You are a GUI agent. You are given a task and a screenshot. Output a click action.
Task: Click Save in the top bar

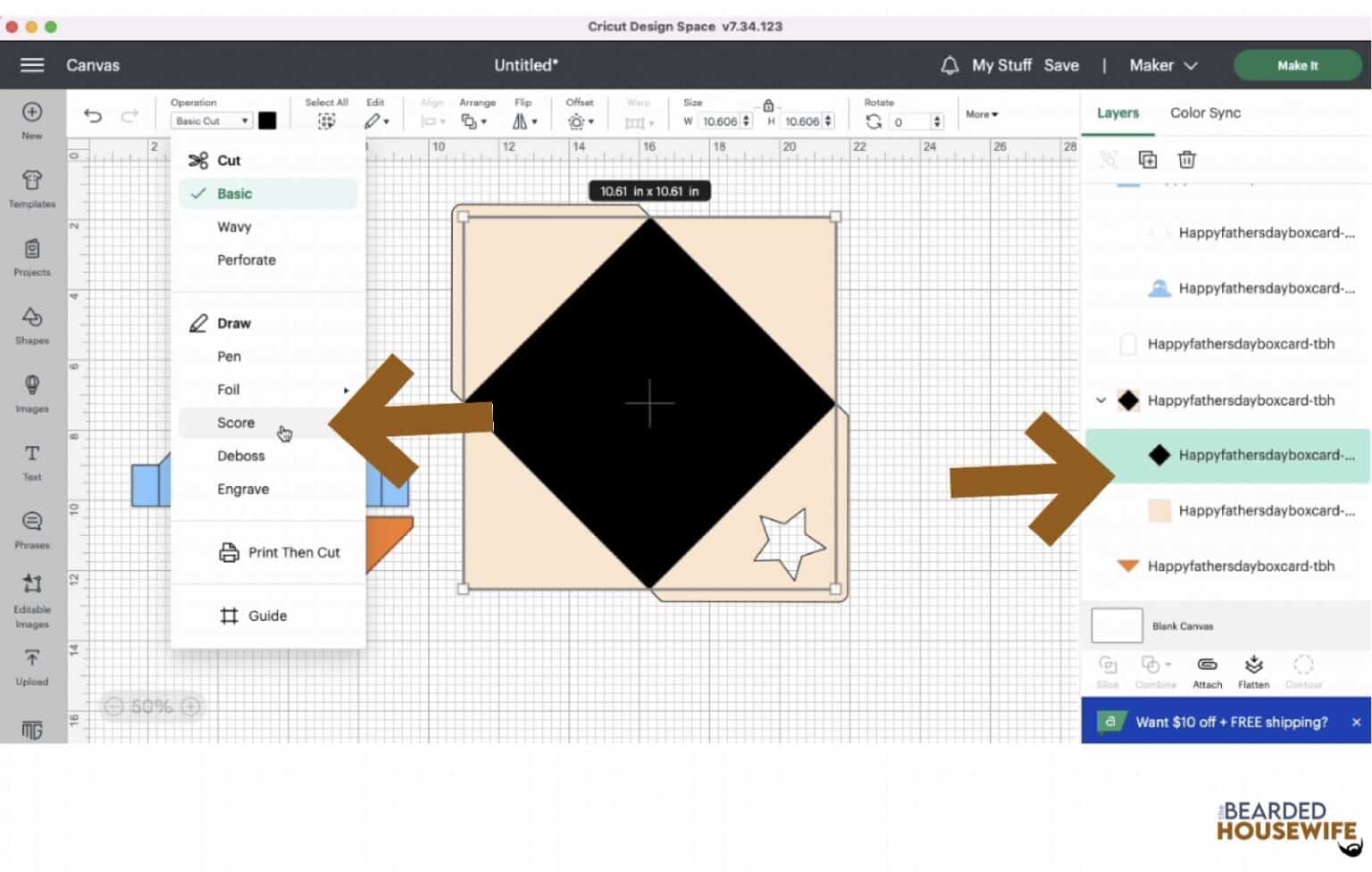[1061, 65]
